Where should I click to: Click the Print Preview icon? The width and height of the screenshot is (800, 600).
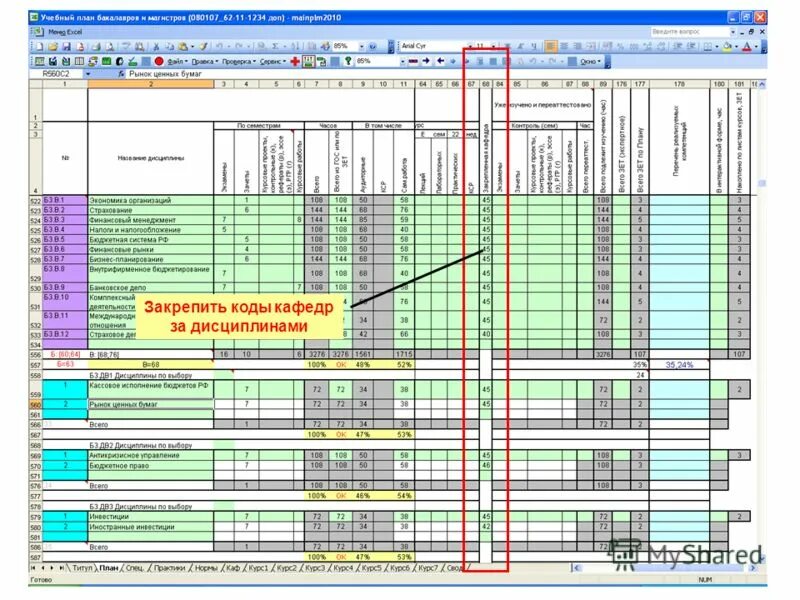click(x=109, y=46)
